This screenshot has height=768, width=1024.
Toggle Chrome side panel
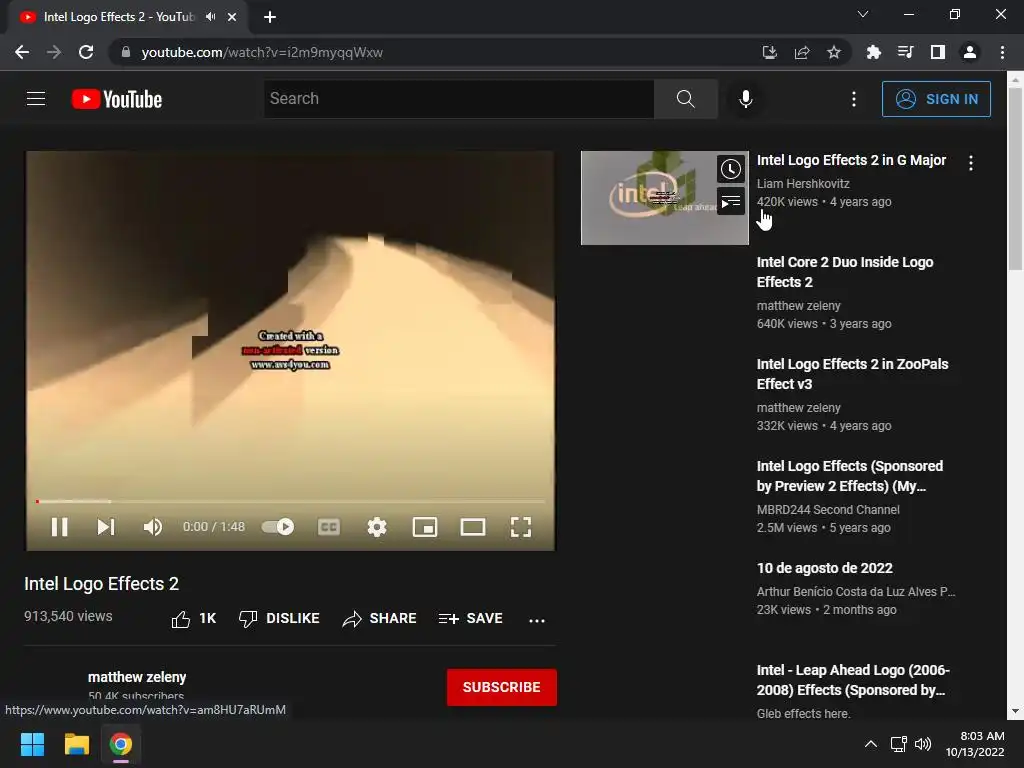click(938, 52)
